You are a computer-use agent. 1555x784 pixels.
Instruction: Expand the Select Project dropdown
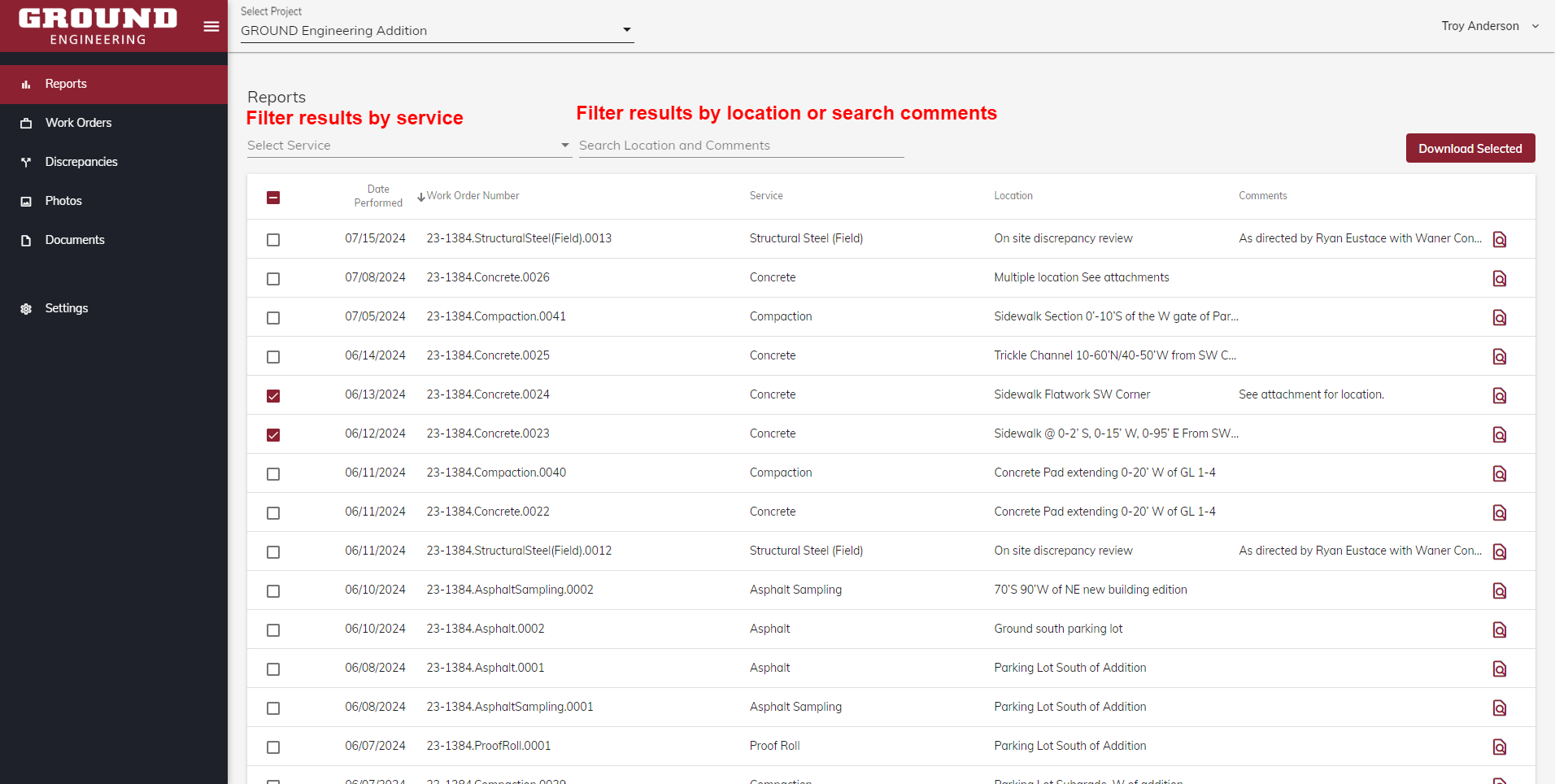coord(436,31)
